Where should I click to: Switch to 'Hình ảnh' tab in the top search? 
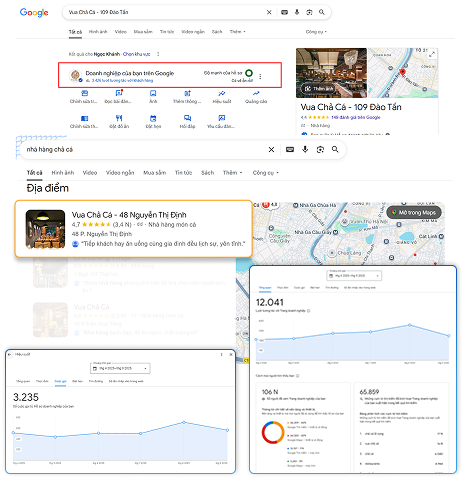[98, 32]
